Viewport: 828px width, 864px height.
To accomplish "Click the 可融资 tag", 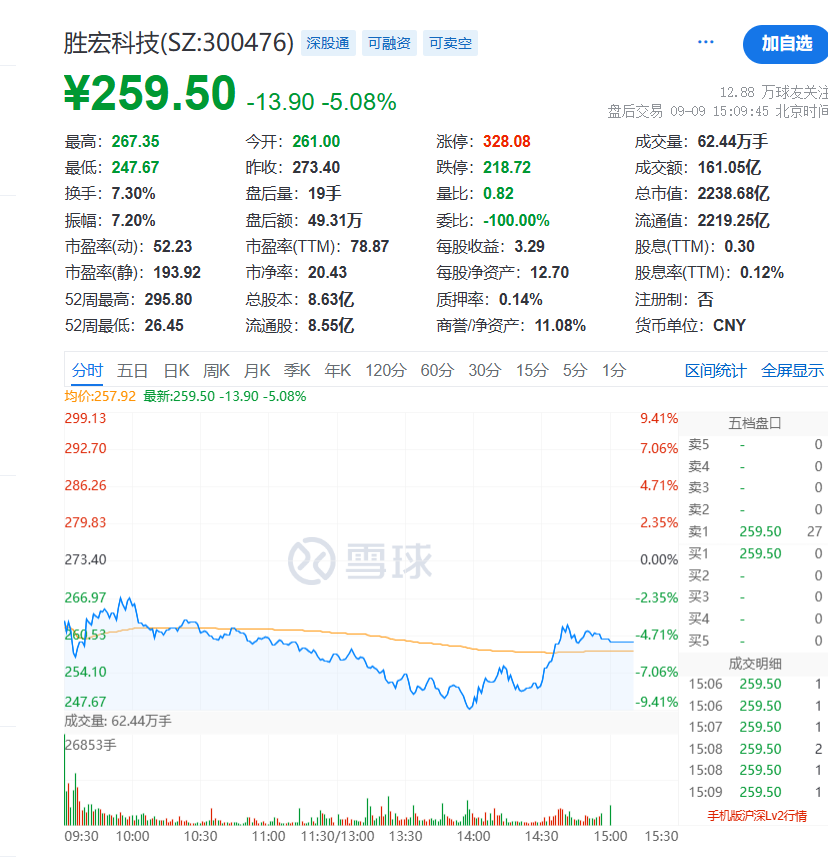I will pyautogui.click(x=389, y=44).
